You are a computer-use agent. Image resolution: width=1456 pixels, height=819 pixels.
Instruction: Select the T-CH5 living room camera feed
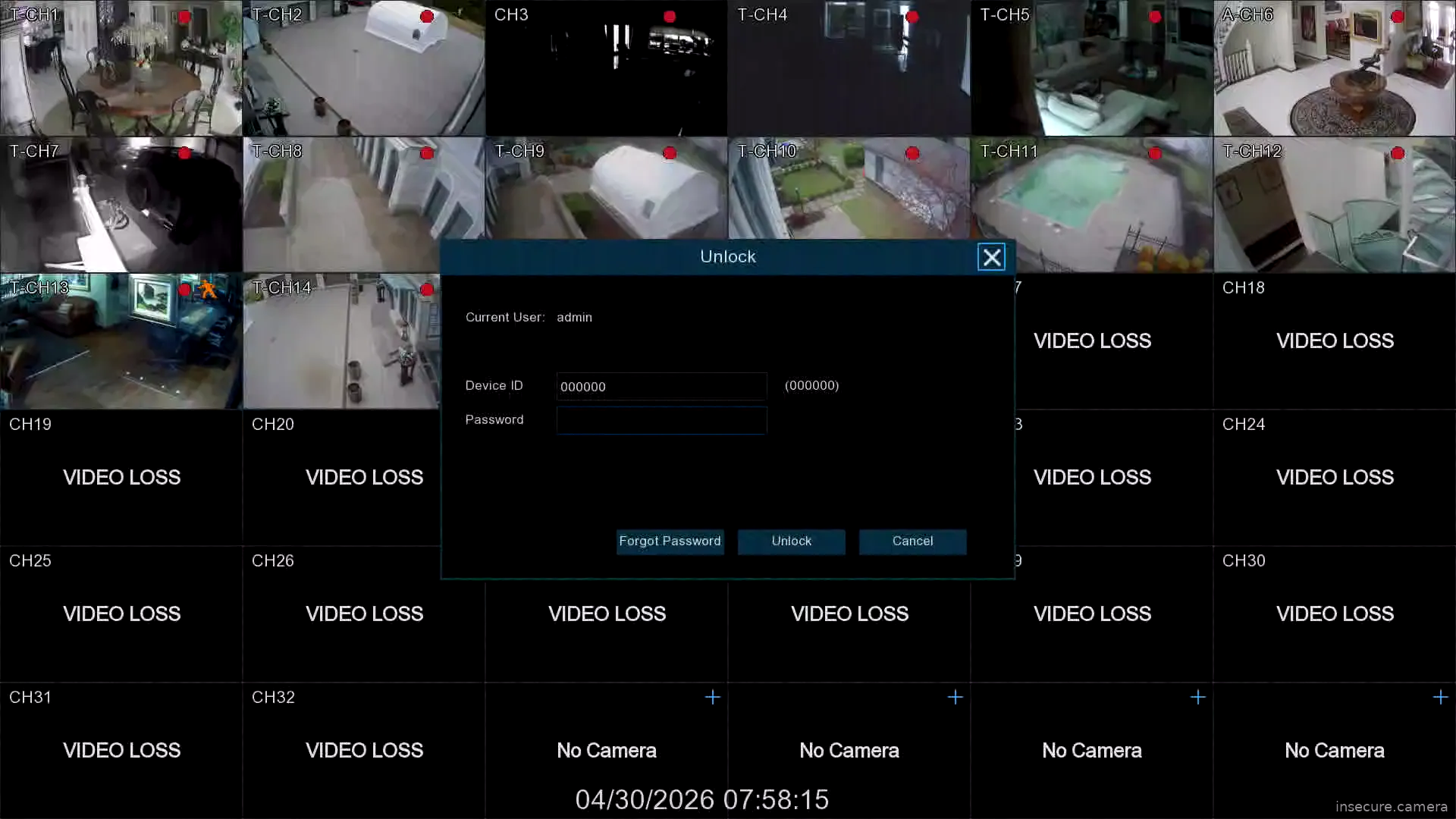(x=1092, y=68)
